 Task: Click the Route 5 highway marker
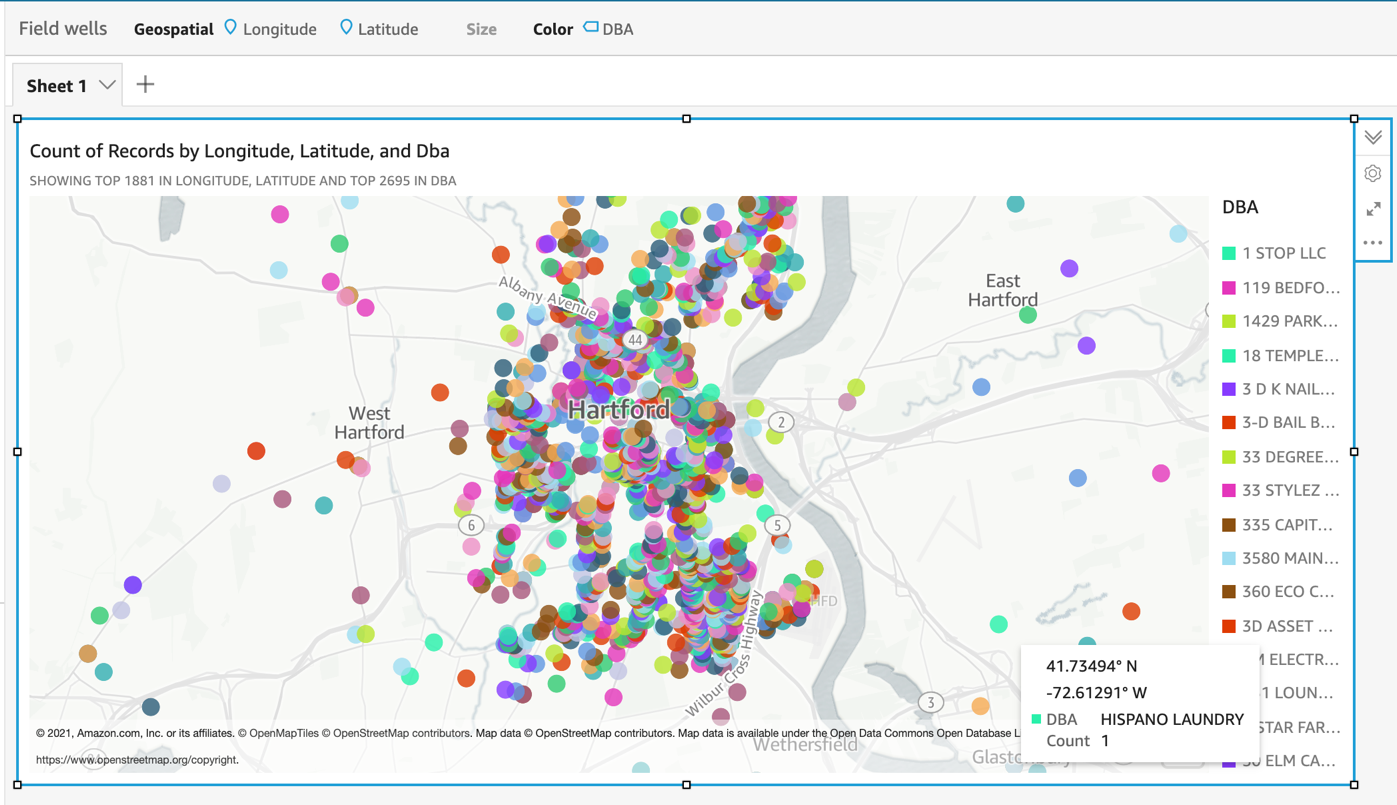777,525
